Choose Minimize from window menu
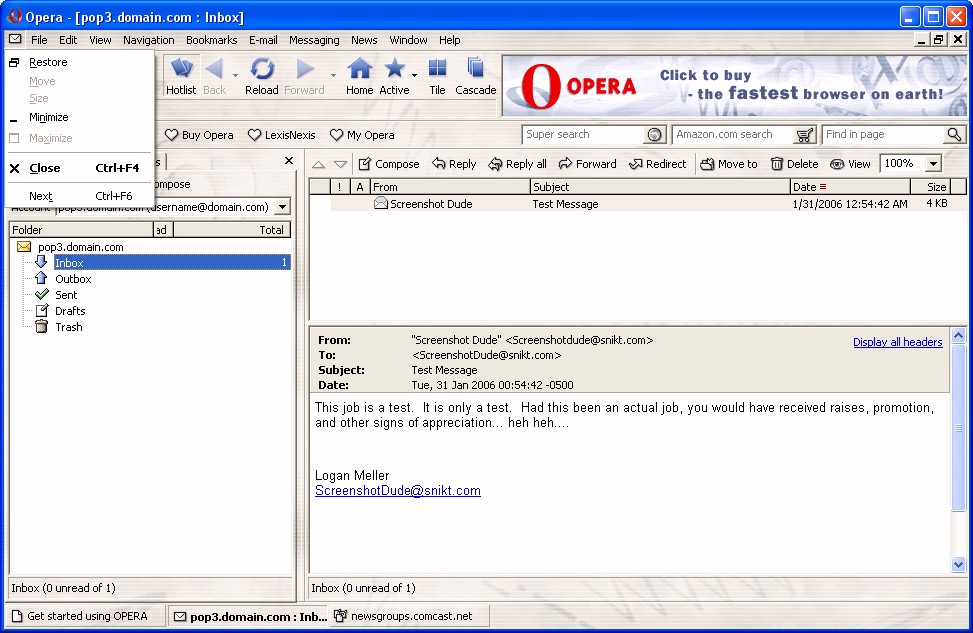Viewport: 973px width, 633px height. 79,117
